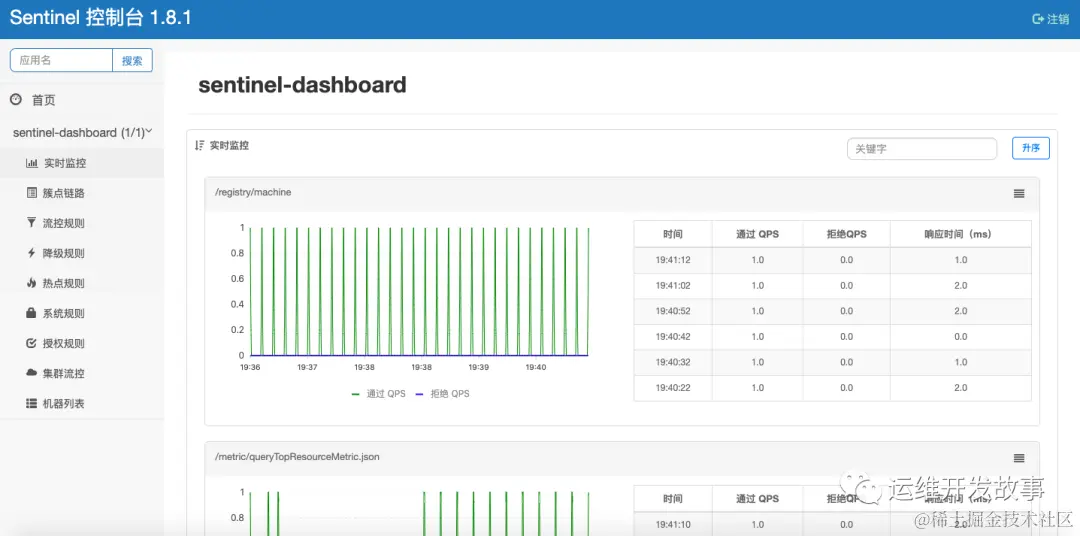Click the 首页 home link

point(43,101)
